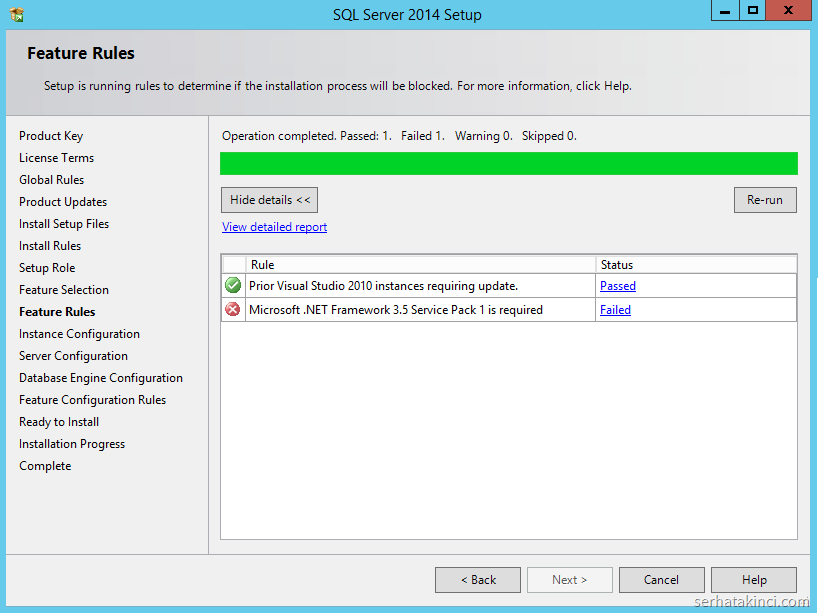The image size is (818, 613).
Task: Open the Passed status link
Action: click(618, 286)
